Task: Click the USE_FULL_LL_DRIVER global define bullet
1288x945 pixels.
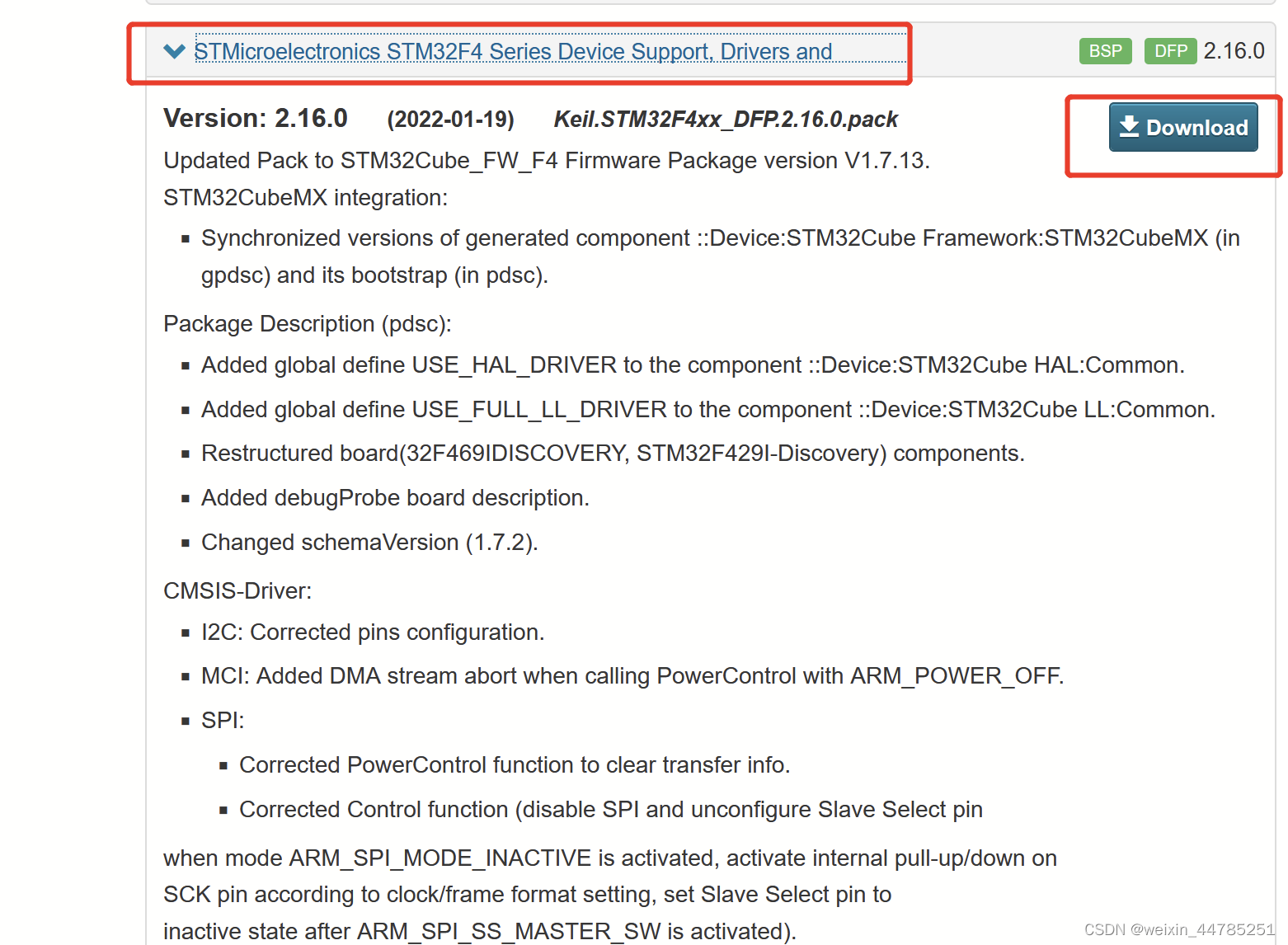Action: pyautogui.click(x=708, y=410)
